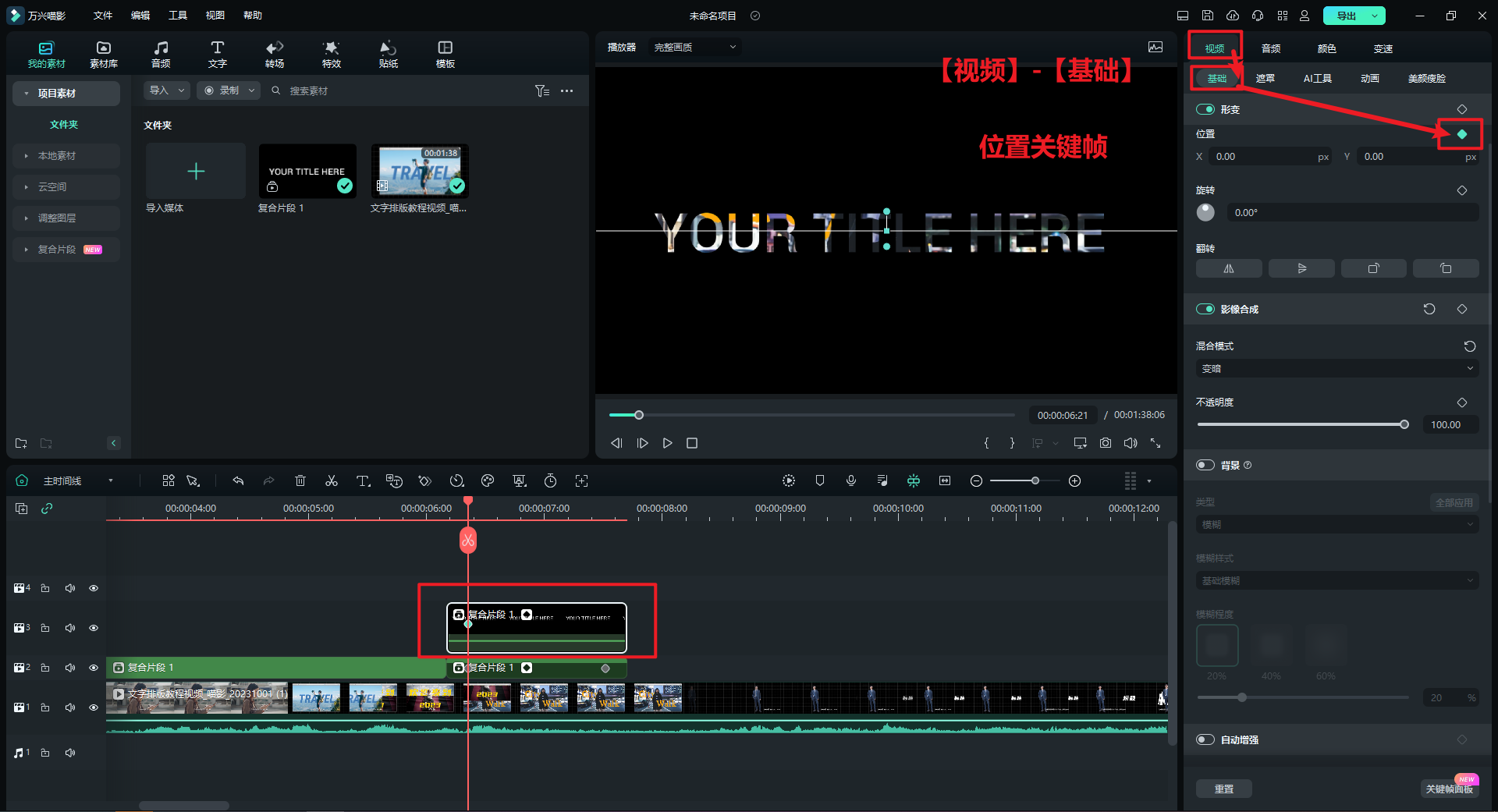Click the position keyframe diamond
Image resolution: width=1498 pixels, height=812 pixels.
tap(1461, 134)
